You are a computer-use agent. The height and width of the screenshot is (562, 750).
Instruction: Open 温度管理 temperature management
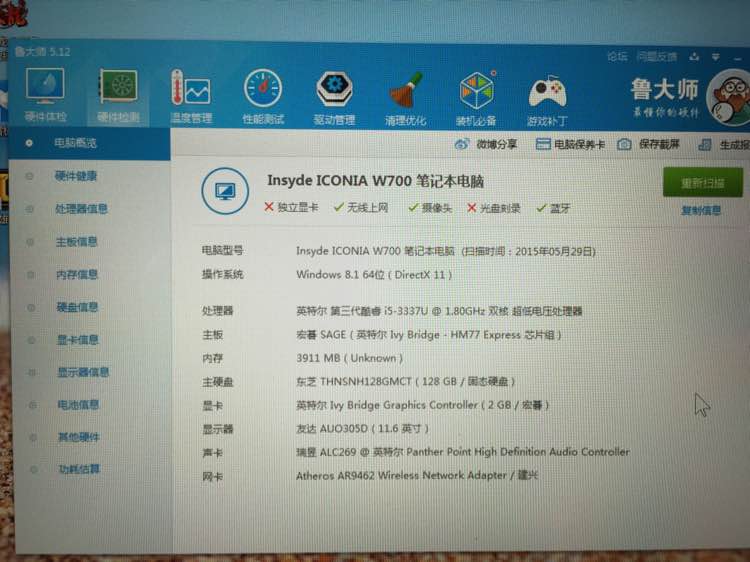tap(191, 96)
